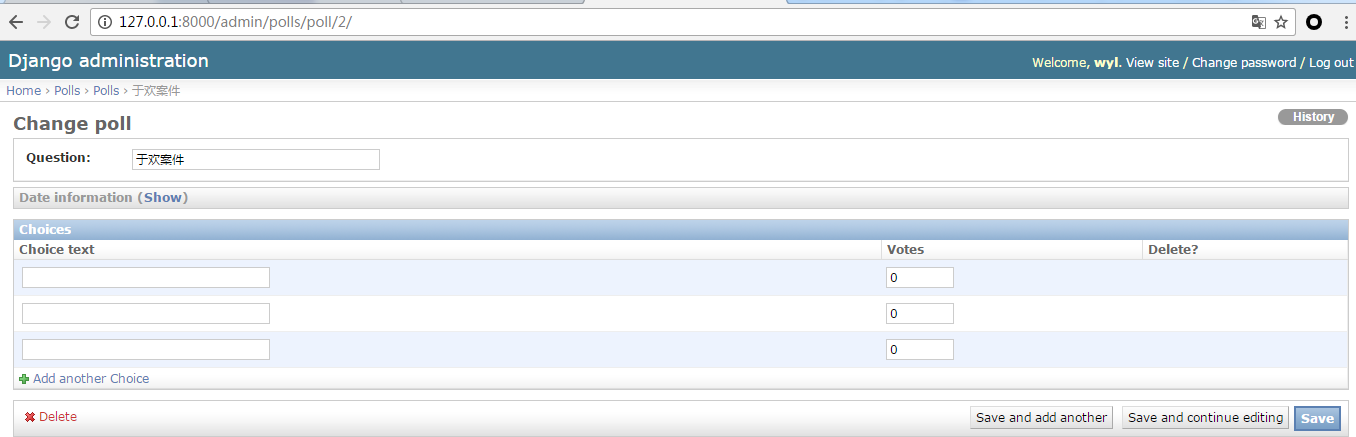Open the second Polls breadcrumb link
1356x437 pixels.
[x=106, y=90]
